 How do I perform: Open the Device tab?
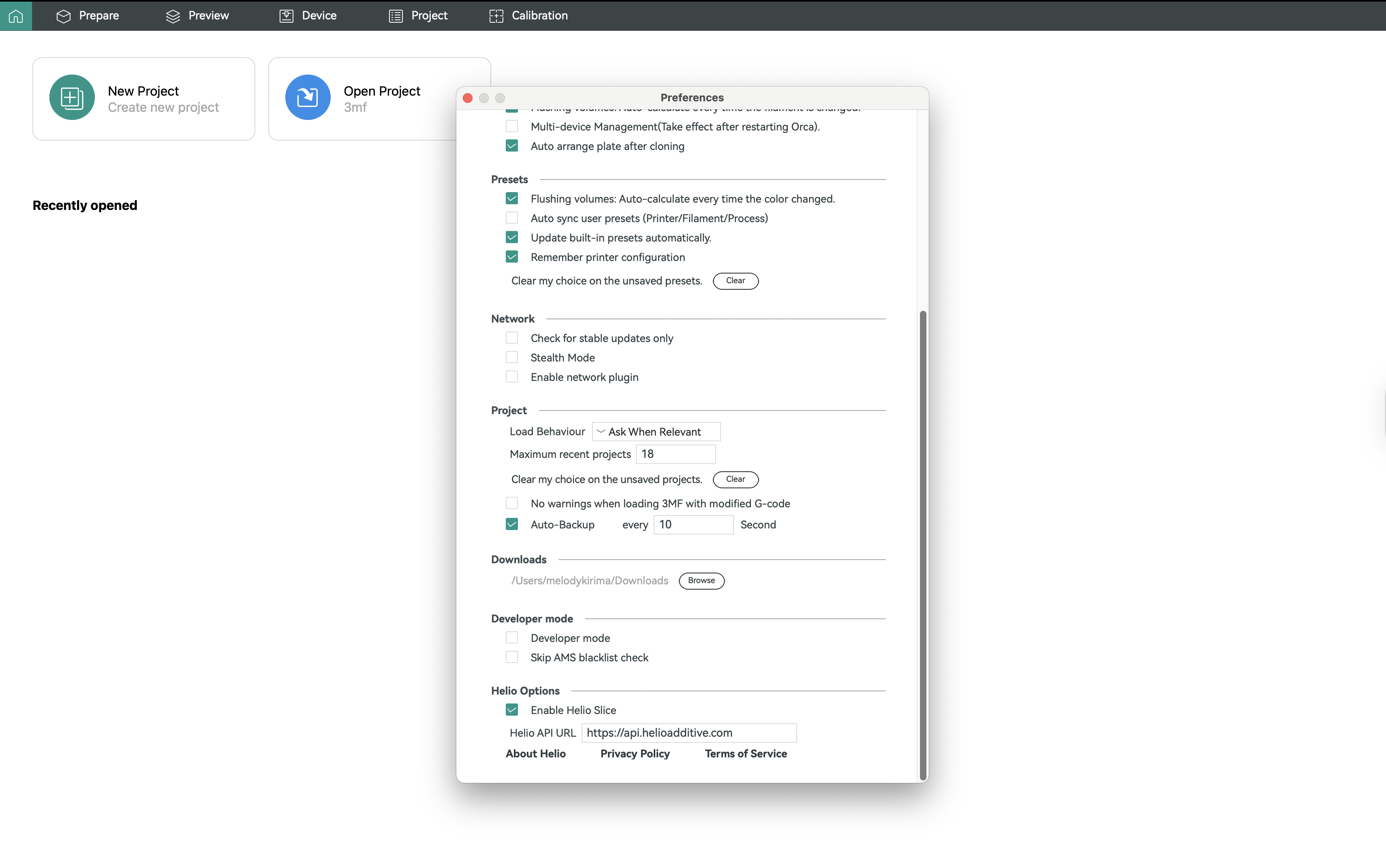tap(308, 15)
